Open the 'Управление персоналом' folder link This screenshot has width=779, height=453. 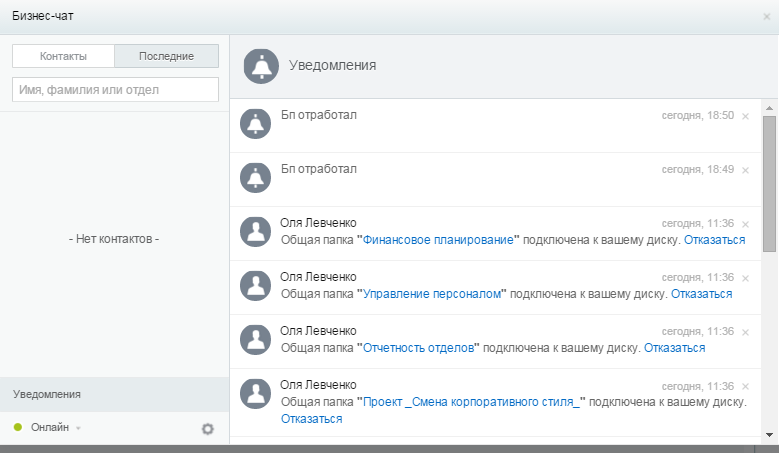click(x=431, y=294)
